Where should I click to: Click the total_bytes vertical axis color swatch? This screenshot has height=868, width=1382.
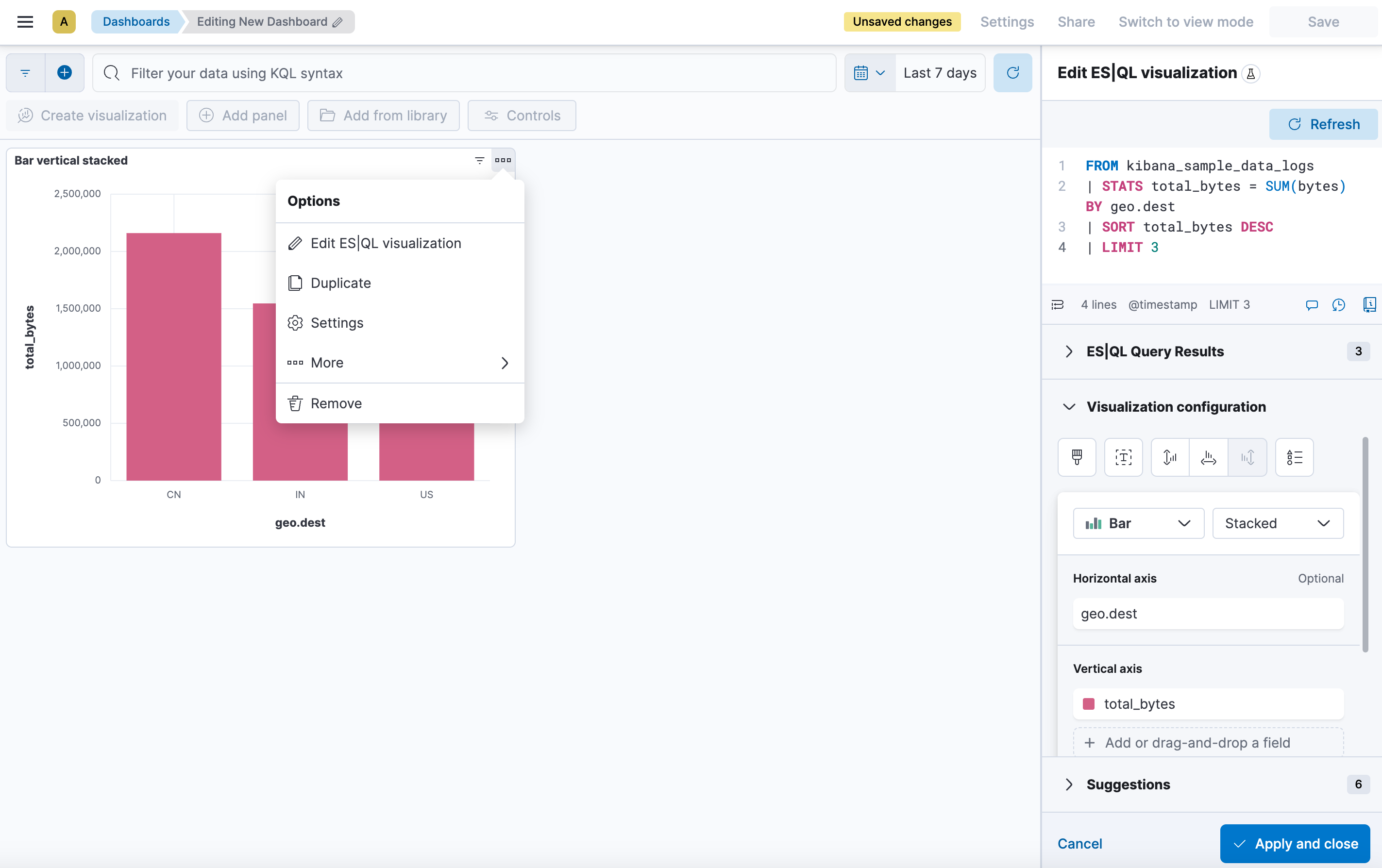tap(1088, 704)
